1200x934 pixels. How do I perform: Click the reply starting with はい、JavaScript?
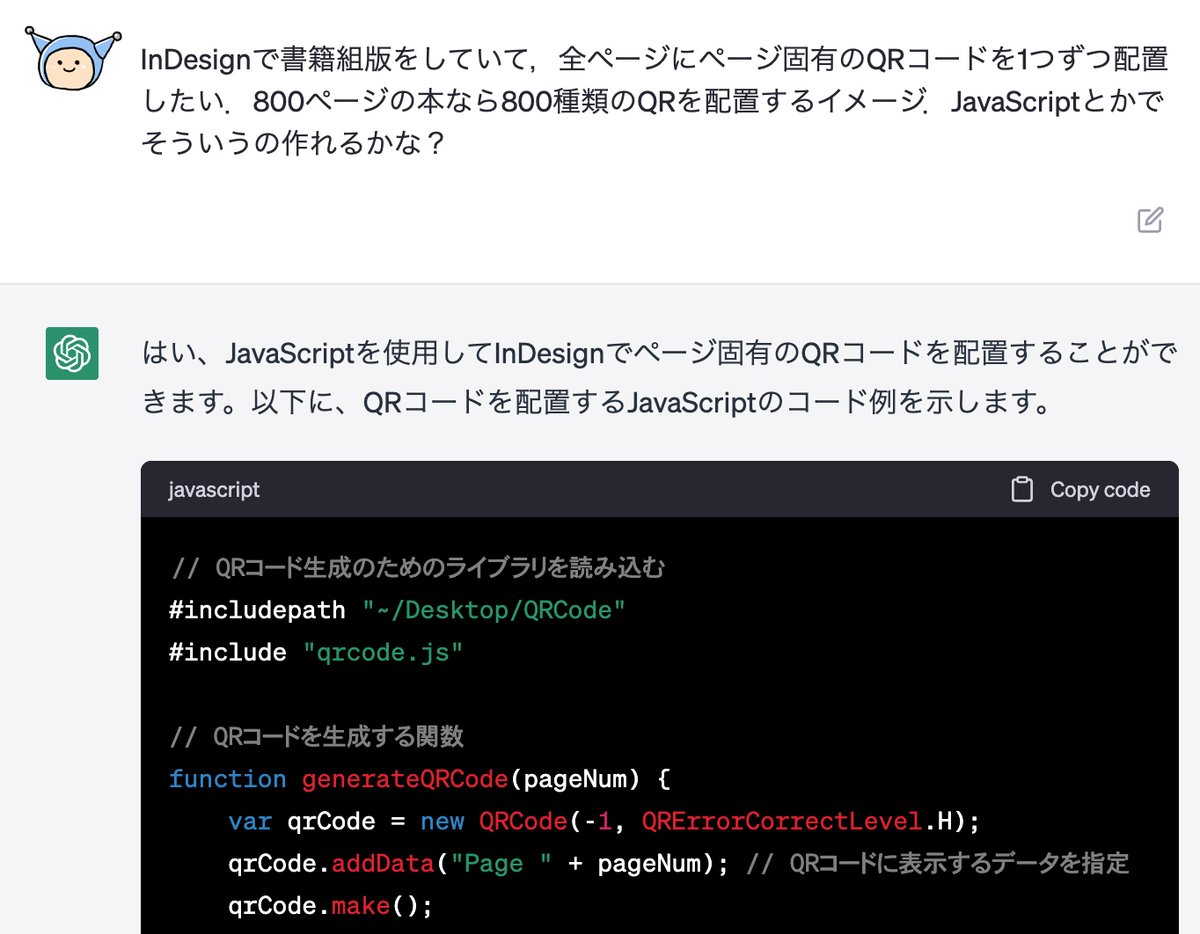tap(660, 378)
